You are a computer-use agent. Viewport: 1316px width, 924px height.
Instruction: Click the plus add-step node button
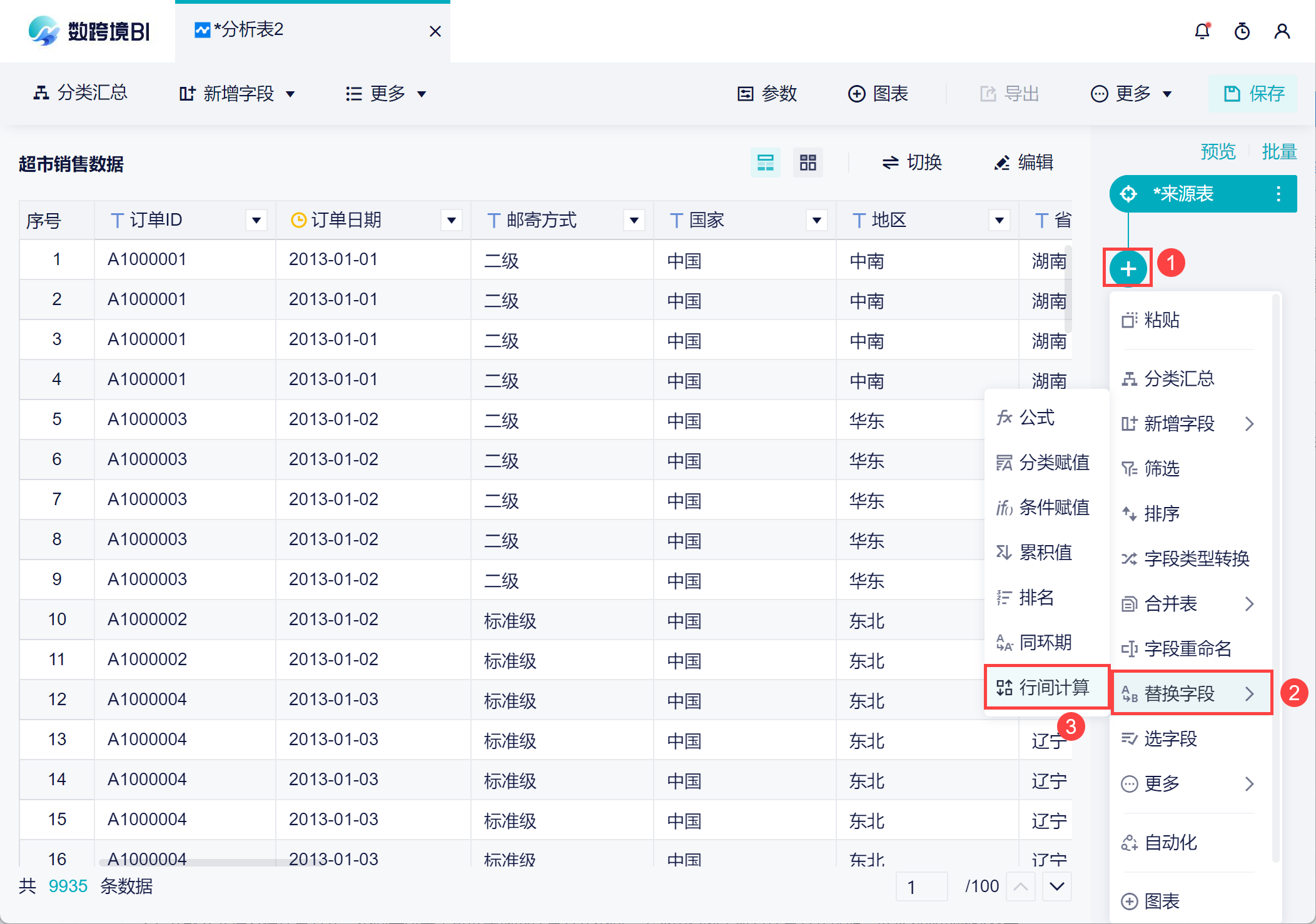point(1128,269)
